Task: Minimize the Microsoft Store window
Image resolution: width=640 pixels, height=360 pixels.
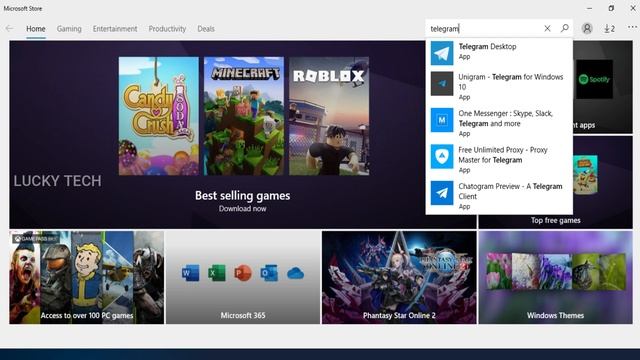Action: point(589,8)
